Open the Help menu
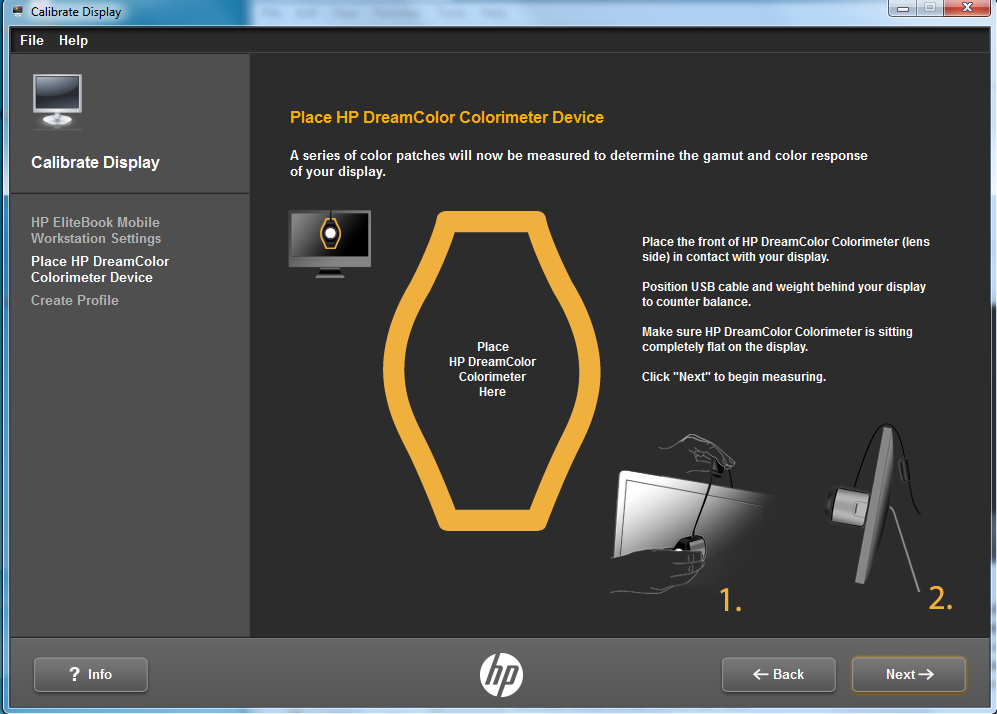Image resolution: width=997 pixels, height=714 pixels. point(73,40)
